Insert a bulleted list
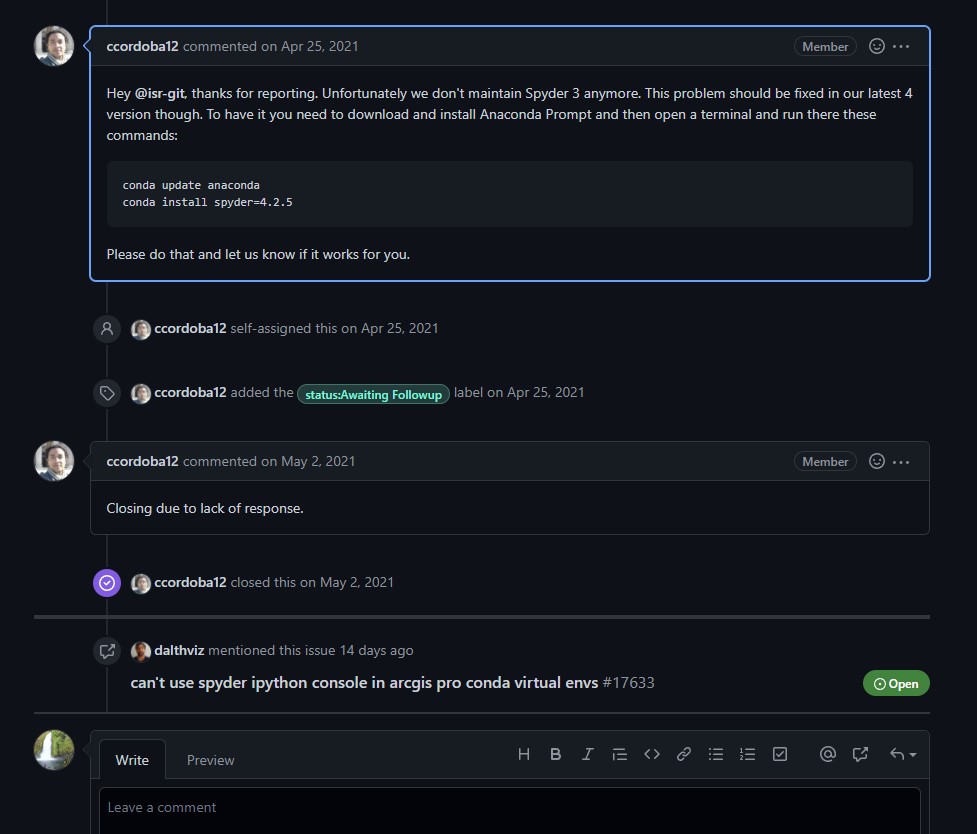 click(x=716, y=754)
